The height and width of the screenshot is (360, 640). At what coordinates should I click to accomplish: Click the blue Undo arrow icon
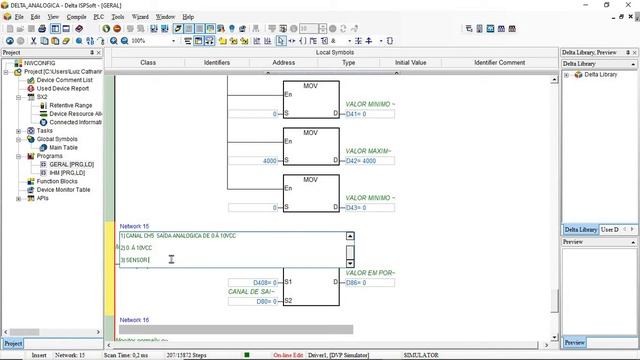[x=10, y=41]
